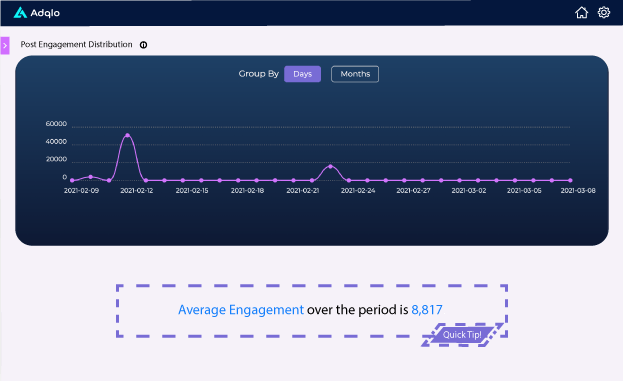Click the 2021-02-15 axis label
This screenshot has height=381, width=623.
[192, 191]
